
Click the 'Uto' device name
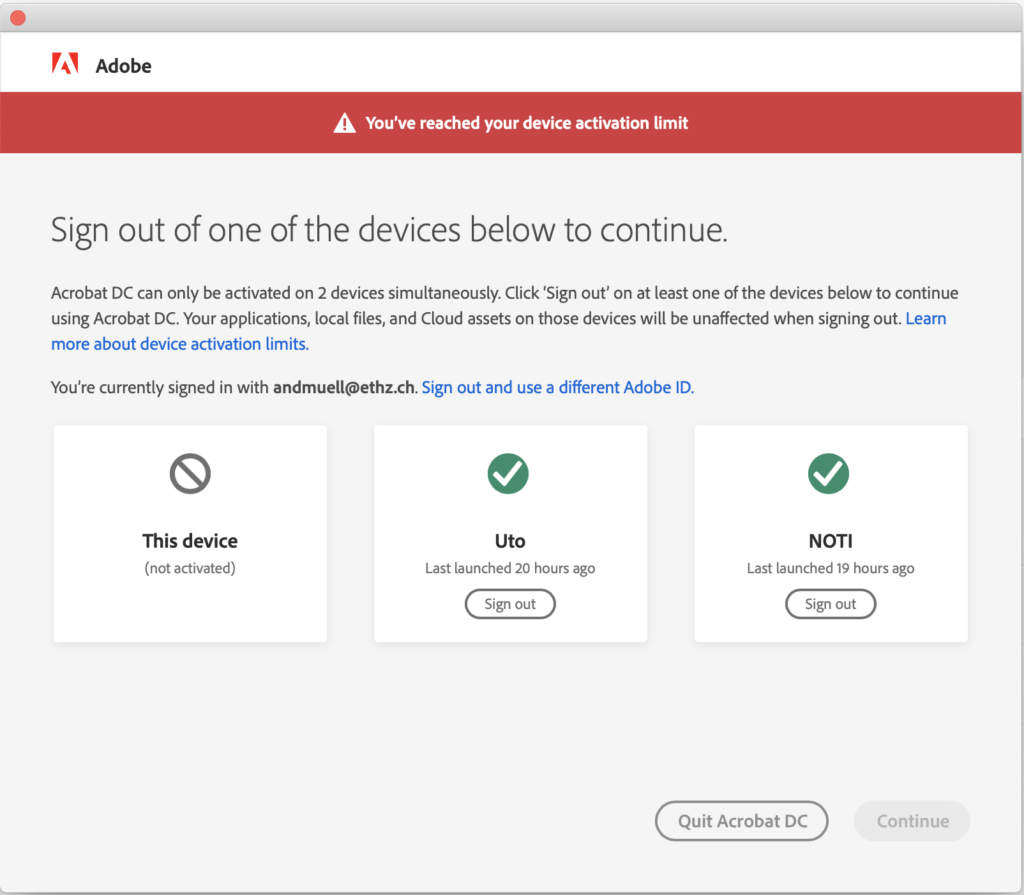[x=510, y=541]
